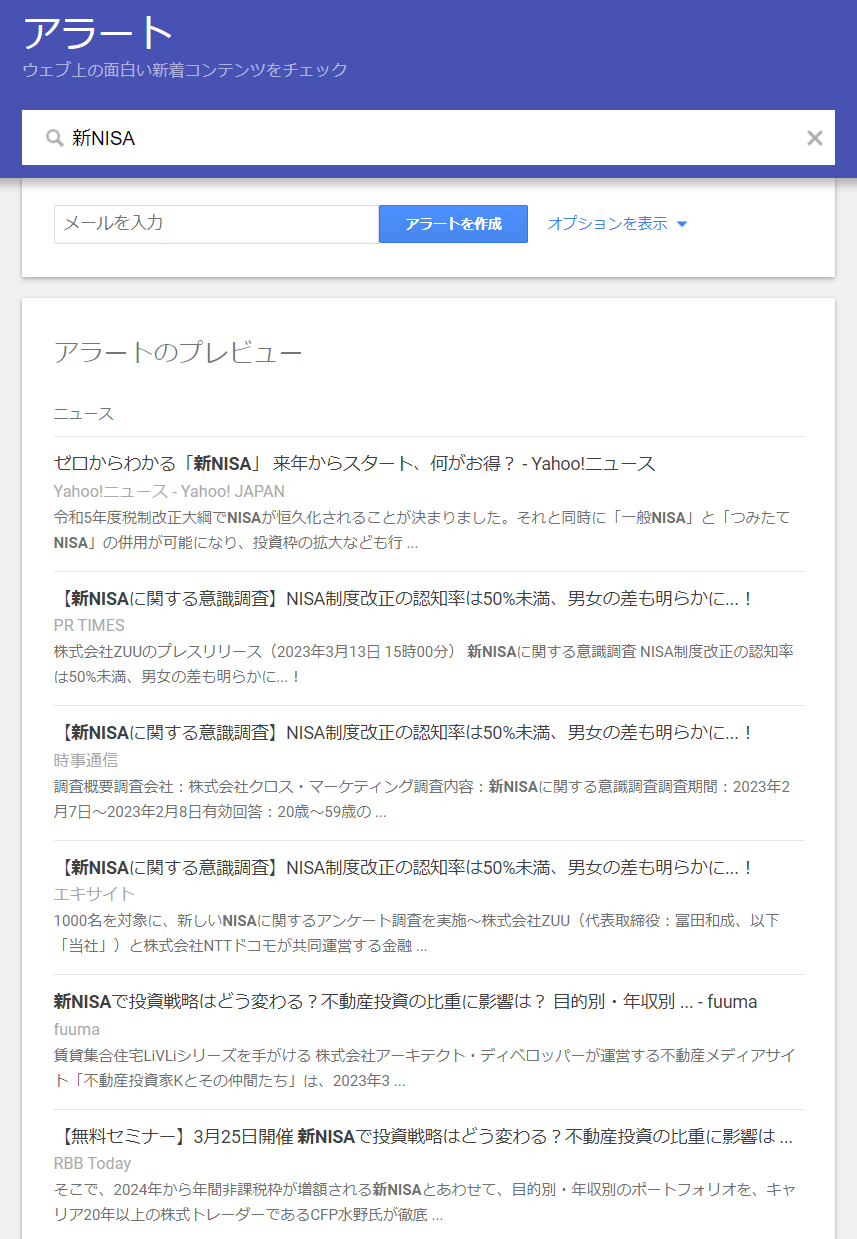857x1239 pixels.
Task: Click snippet starting 1000名を対象に
Action: (x=417, y=933)
